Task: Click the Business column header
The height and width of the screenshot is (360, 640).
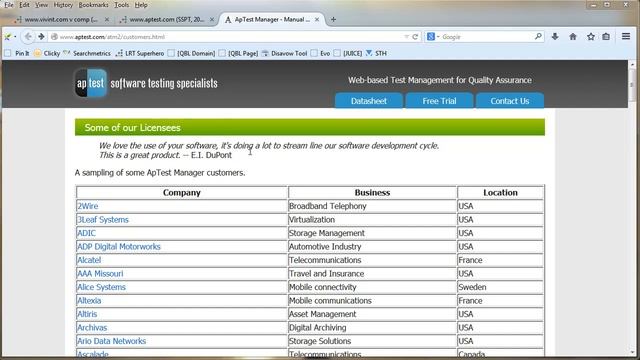Action: 372,193
